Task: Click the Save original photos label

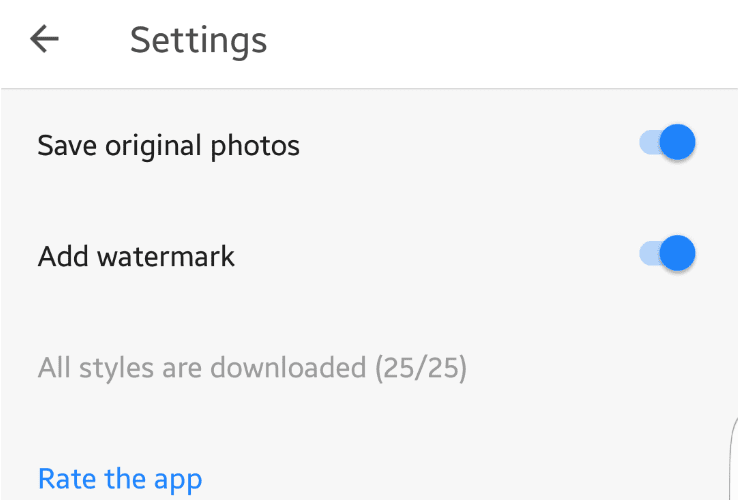Action: click(x=168, y=146)
